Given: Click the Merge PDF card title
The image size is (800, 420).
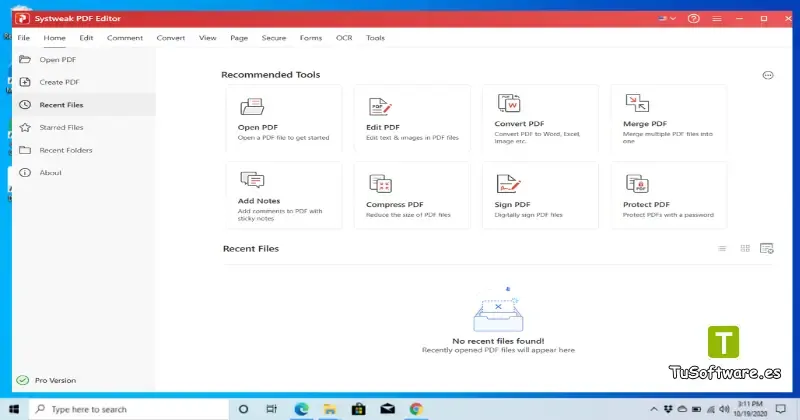Looking at the screenshot, I should click(644, 123).
